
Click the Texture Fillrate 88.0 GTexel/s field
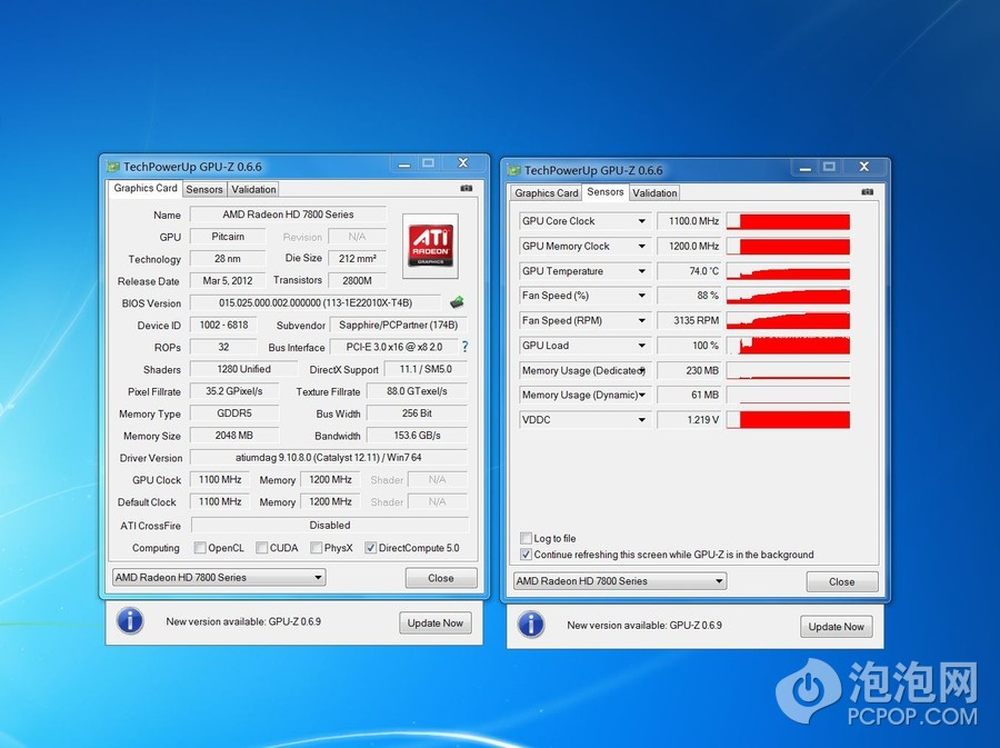417,392
